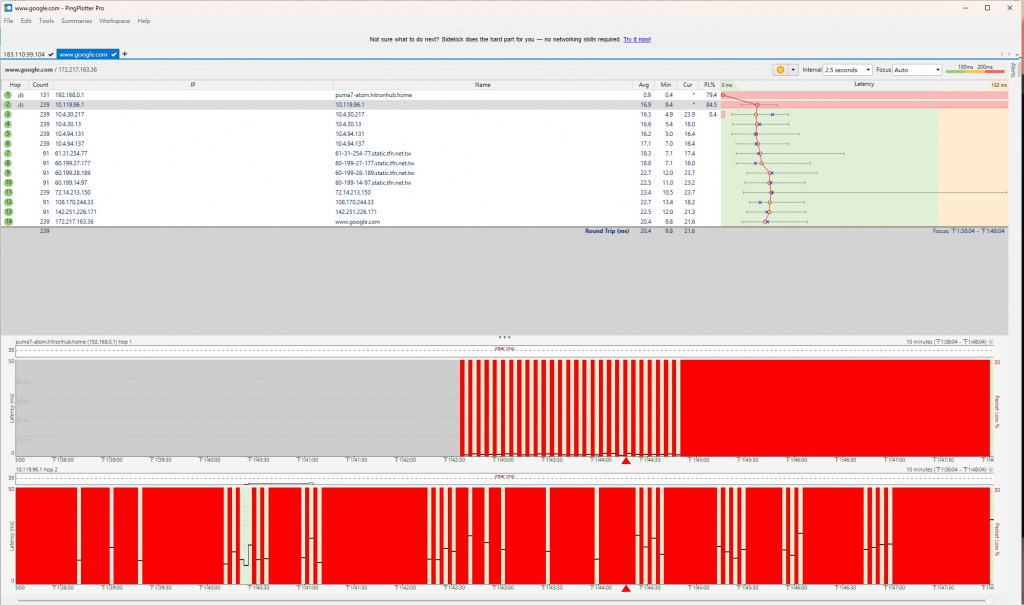
Task: Select name 61-31-254-77.static.tfn.net.tw
Action: (x=373, y=154)
